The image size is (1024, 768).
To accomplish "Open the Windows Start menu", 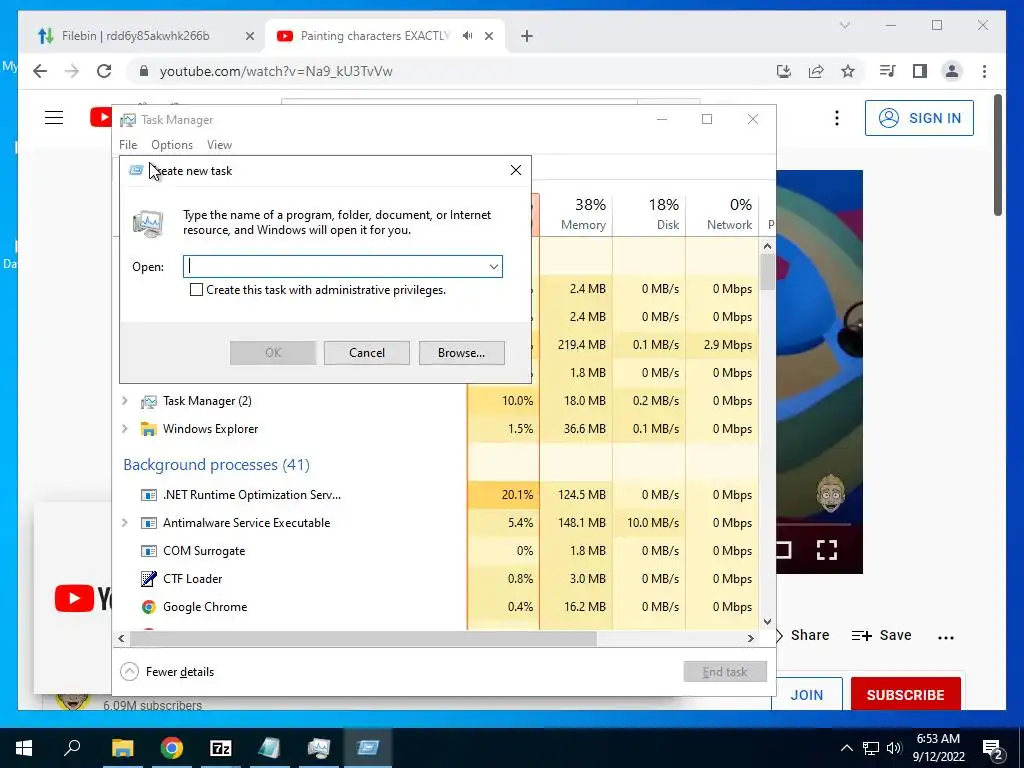I will pos(24,748).
